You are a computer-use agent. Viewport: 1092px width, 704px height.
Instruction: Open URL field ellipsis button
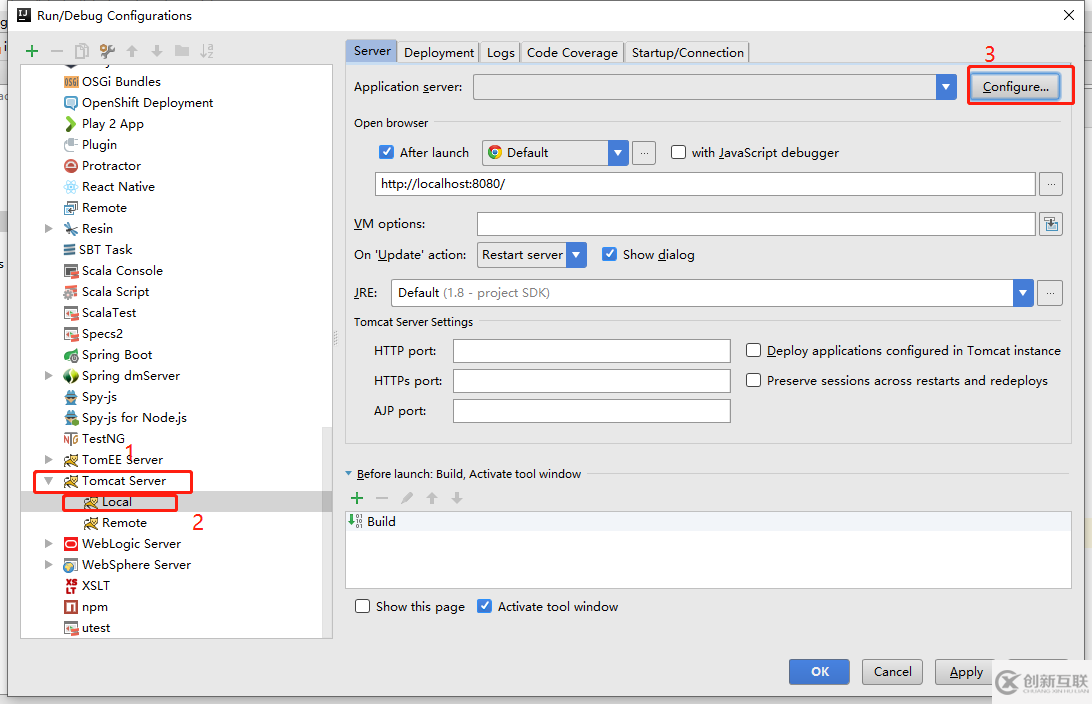1051,184
